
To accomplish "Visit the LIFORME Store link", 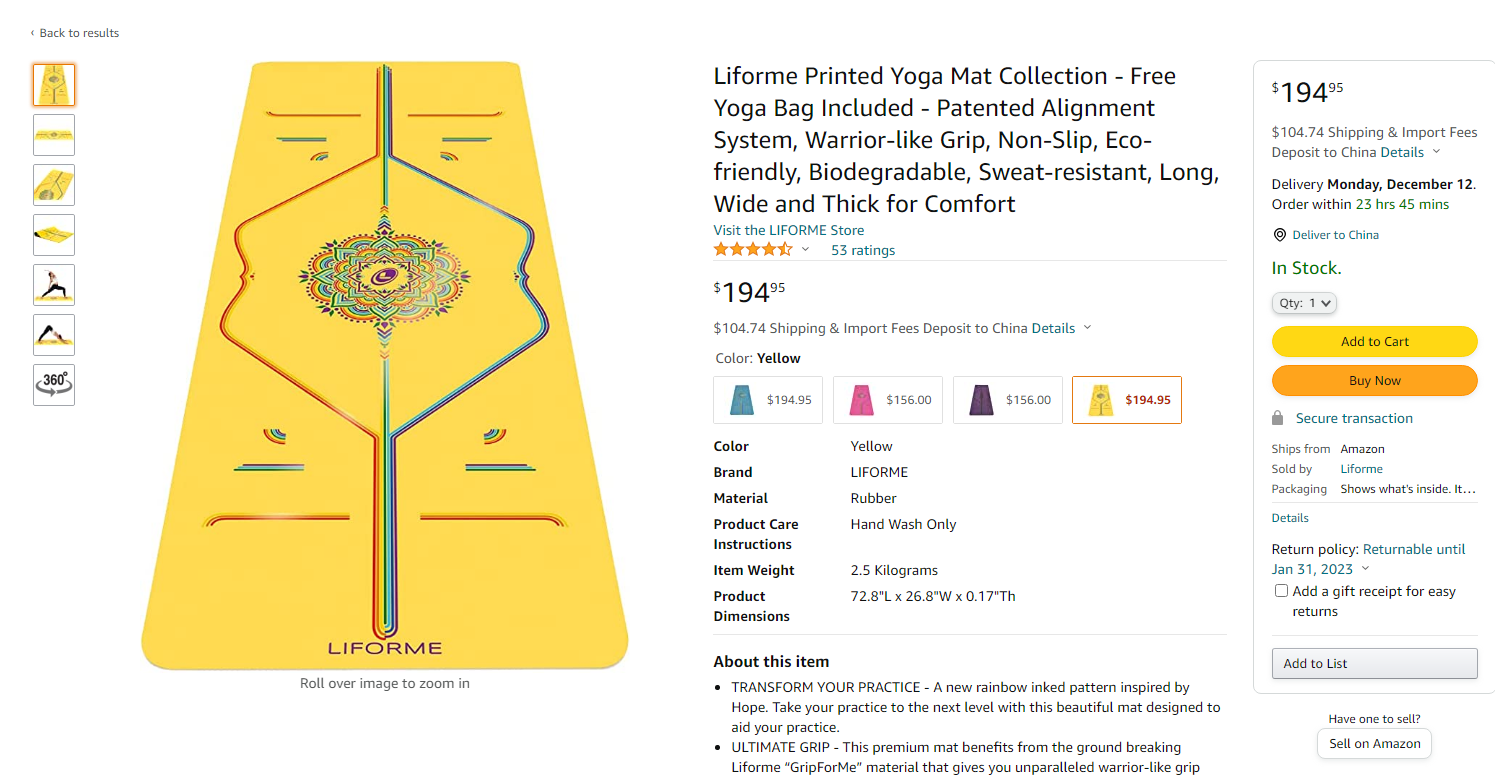I will [788, 230].
